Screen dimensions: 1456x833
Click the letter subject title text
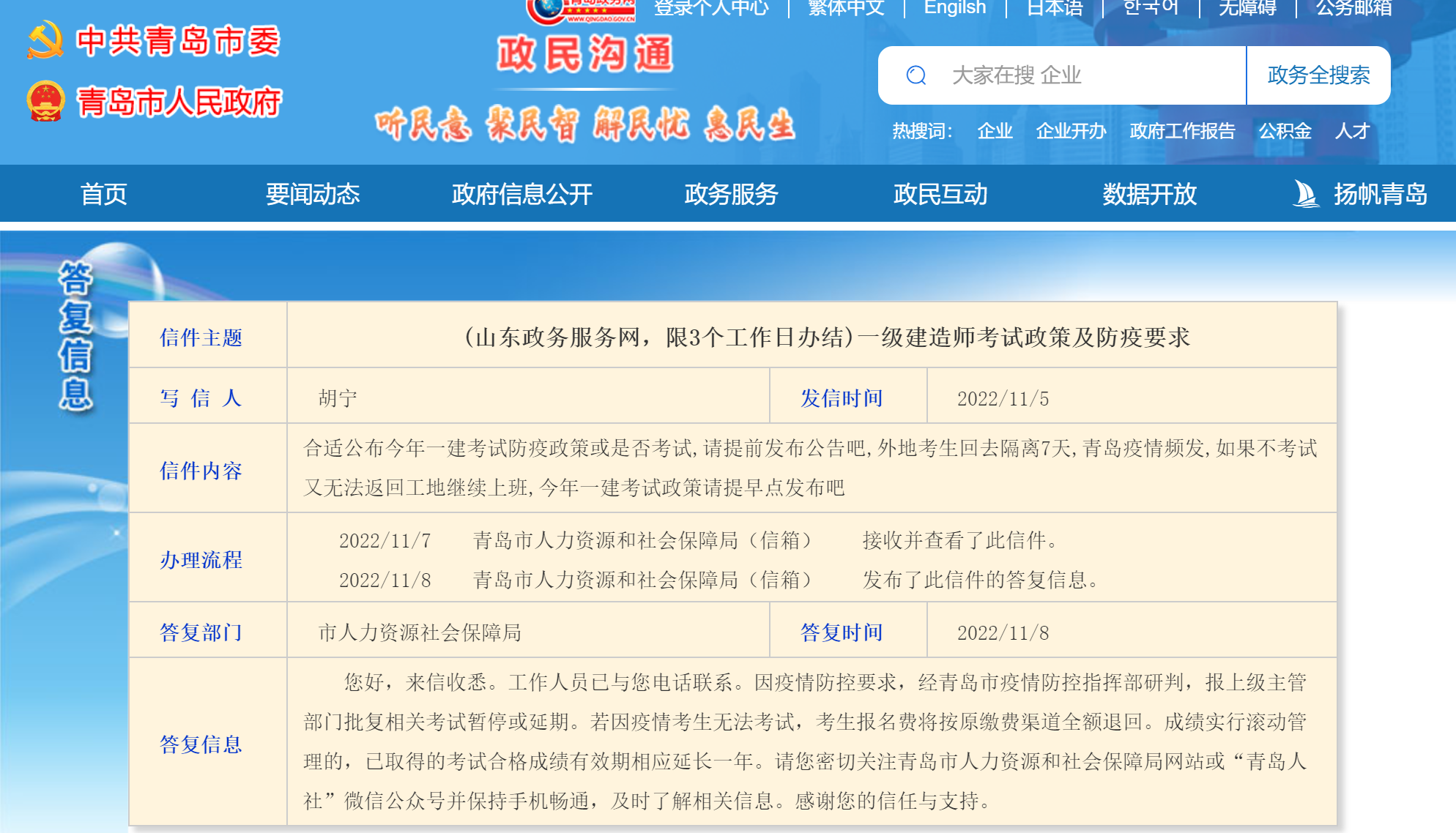coord(827,337)
